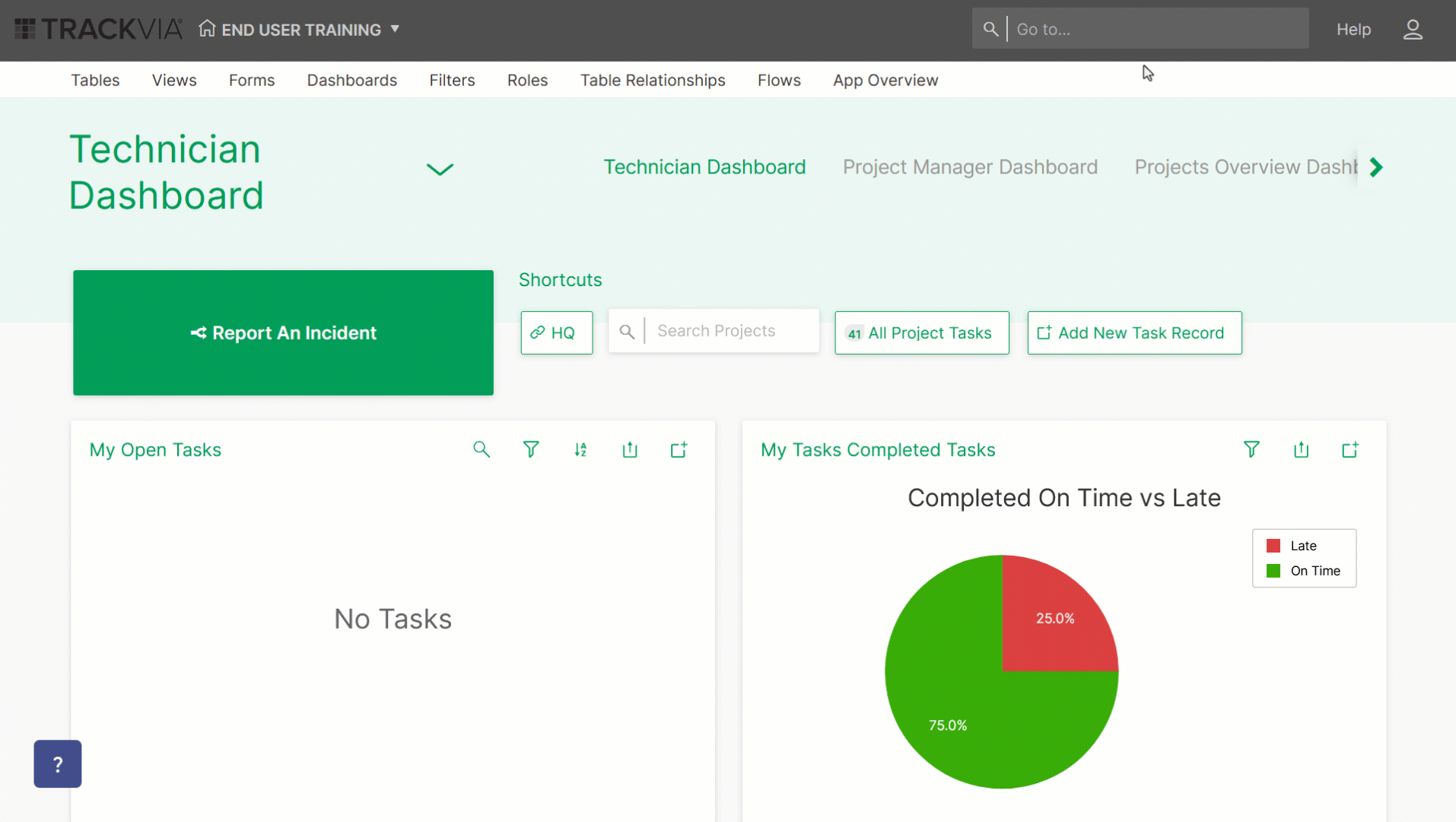Click the sort icon on My Open Tasks
This screenshot has height=822, width=1456.
[580, 449]
